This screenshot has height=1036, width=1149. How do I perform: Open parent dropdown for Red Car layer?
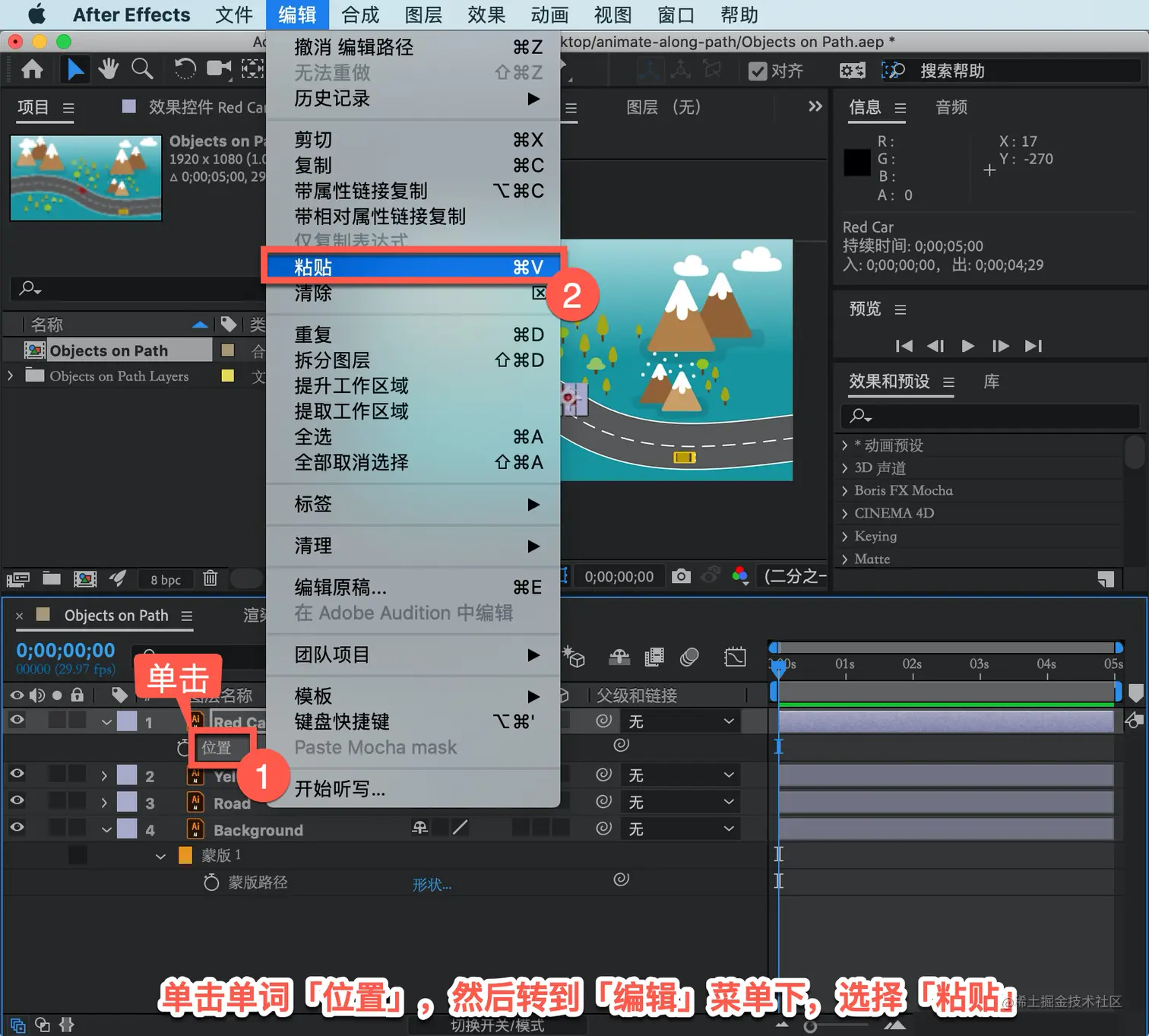(x=682, y=721)
